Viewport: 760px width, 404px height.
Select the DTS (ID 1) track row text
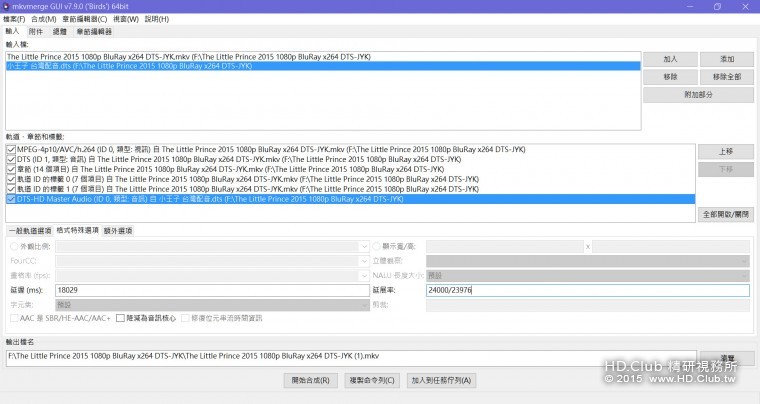239,159
